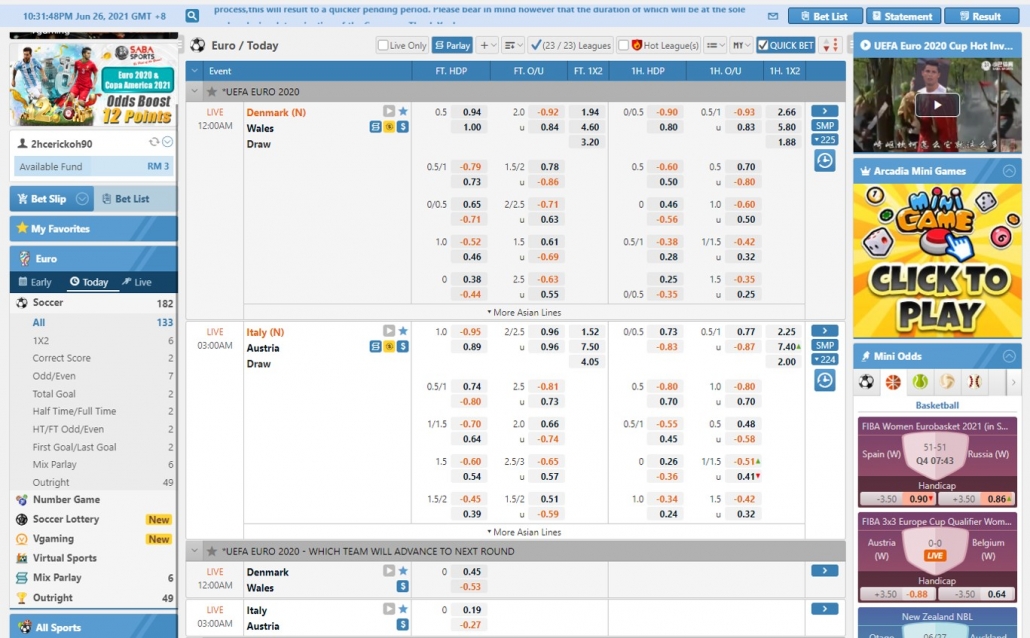Viewport: 1030px width, 638px height.
Task: Refresh the available fund balance icon
Action: (x=154, y=142)
